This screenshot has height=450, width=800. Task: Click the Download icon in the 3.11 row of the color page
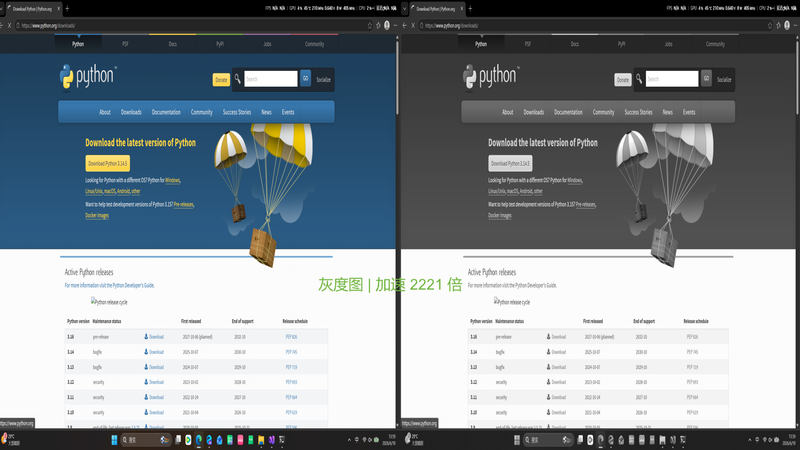tap(146, 397)
